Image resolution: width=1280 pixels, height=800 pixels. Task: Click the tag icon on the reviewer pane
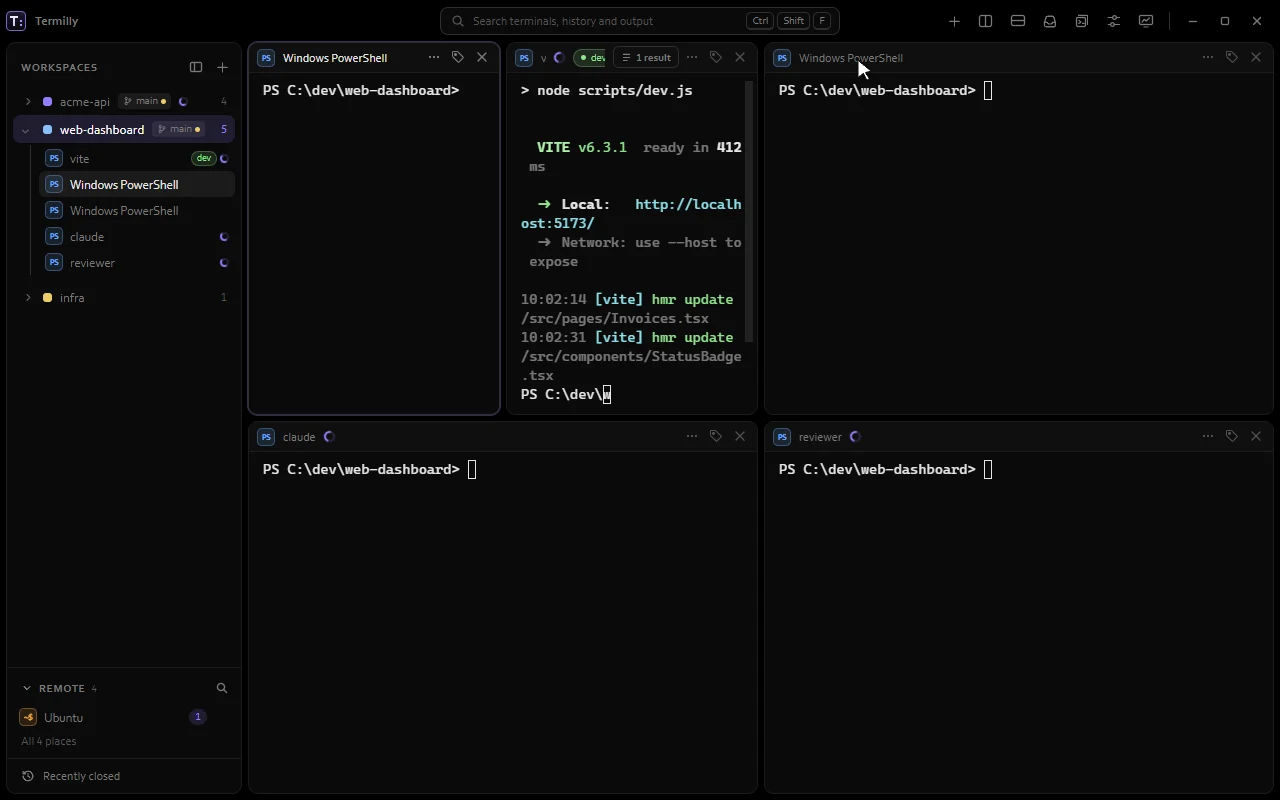click(x=1232, y=436)
